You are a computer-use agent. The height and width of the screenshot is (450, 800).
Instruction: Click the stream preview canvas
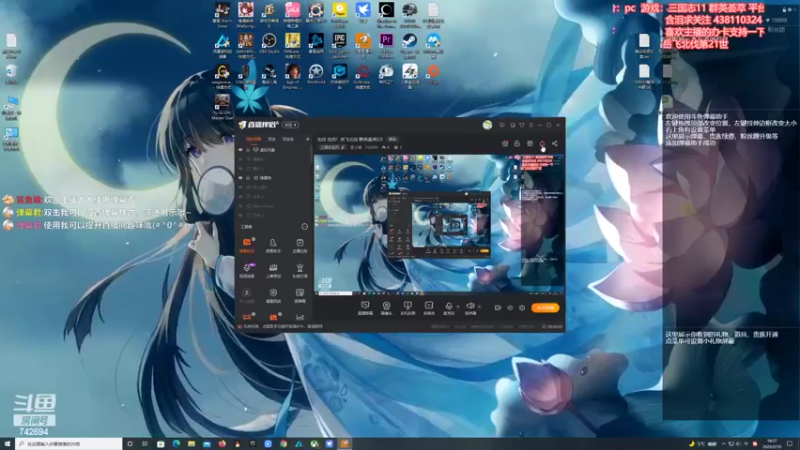[439, 224]
